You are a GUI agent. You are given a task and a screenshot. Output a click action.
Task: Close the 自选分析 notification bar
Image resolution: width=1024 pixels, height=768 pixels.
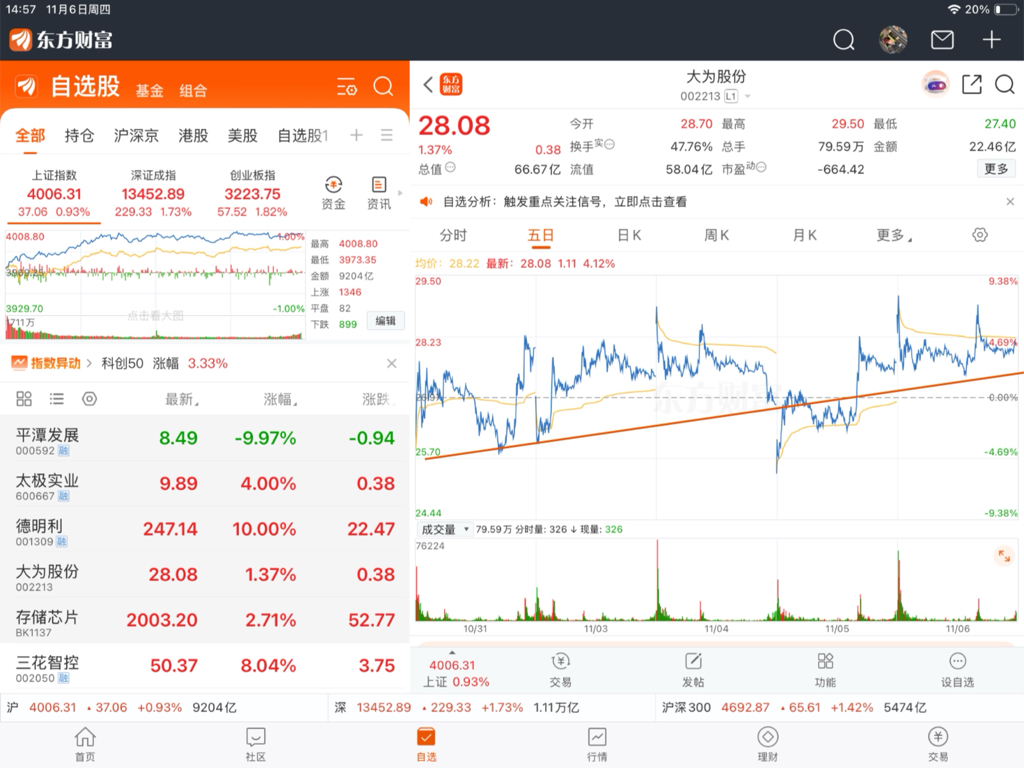click(x=1010, y=202)
